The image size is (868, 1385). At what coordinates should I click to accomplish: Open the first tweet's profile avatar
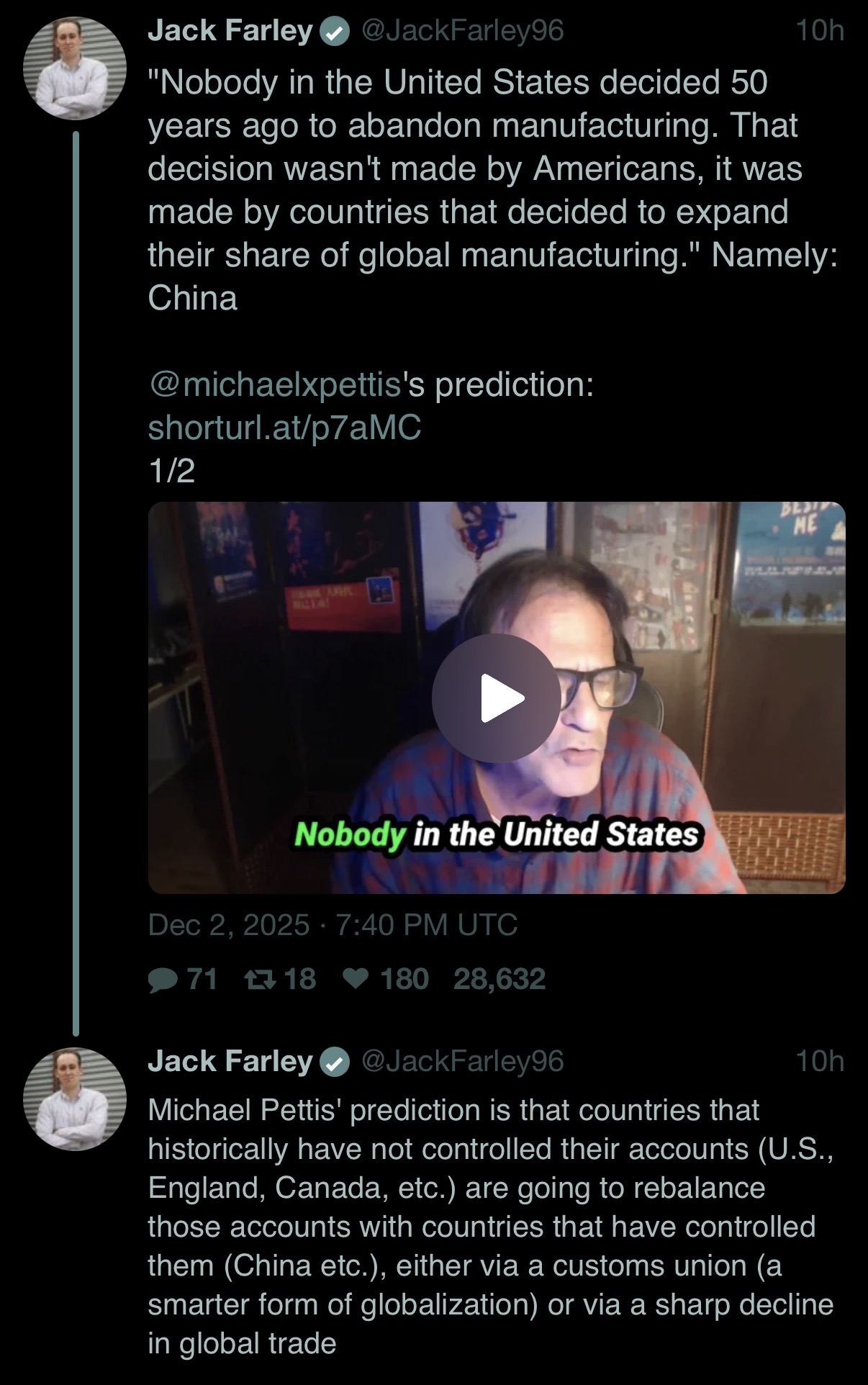(x=75, y=68)
